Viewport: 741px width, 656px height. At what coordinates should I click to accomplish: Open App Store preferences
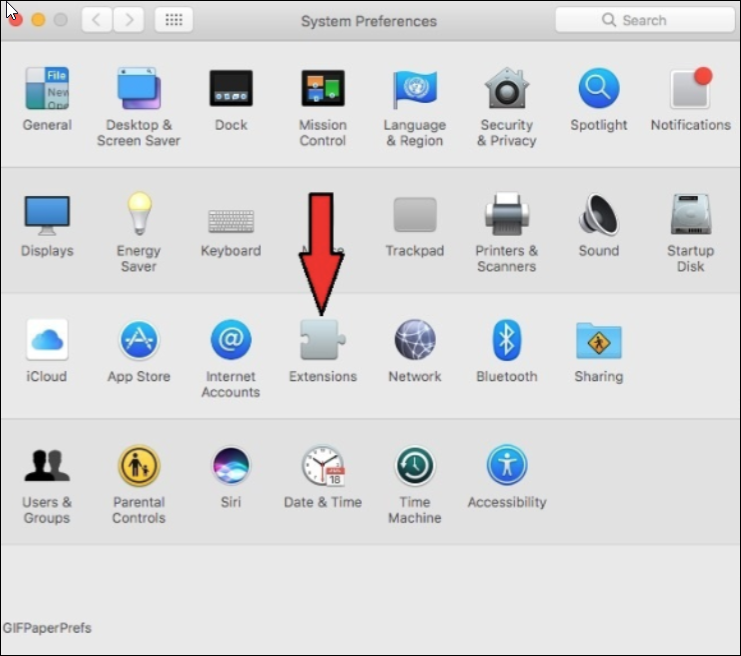click(x=138, y=339)
